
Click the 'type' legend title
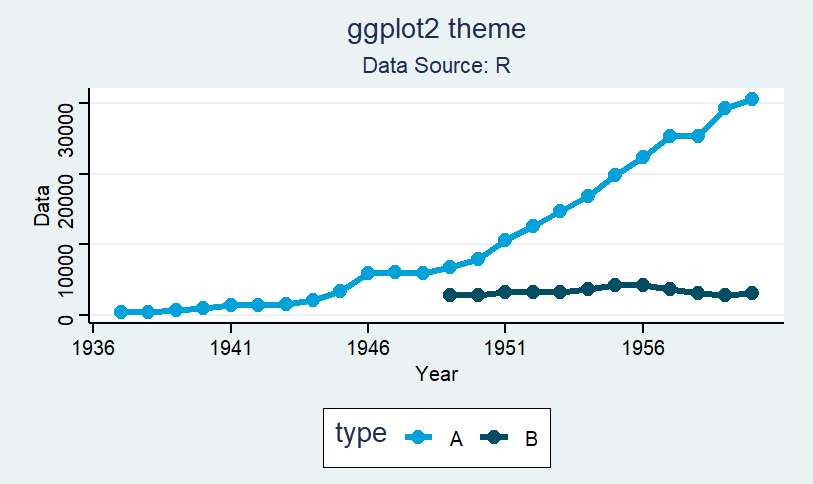[x=361, y=433]
